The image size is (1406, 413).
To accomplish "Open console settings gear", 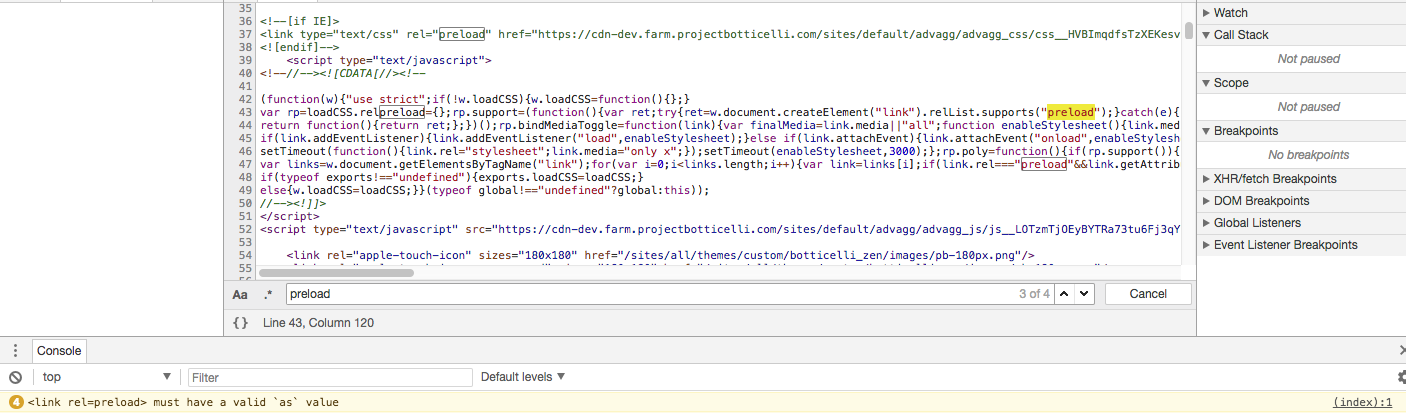I will pyautogui.click(x=1401, y=377).
